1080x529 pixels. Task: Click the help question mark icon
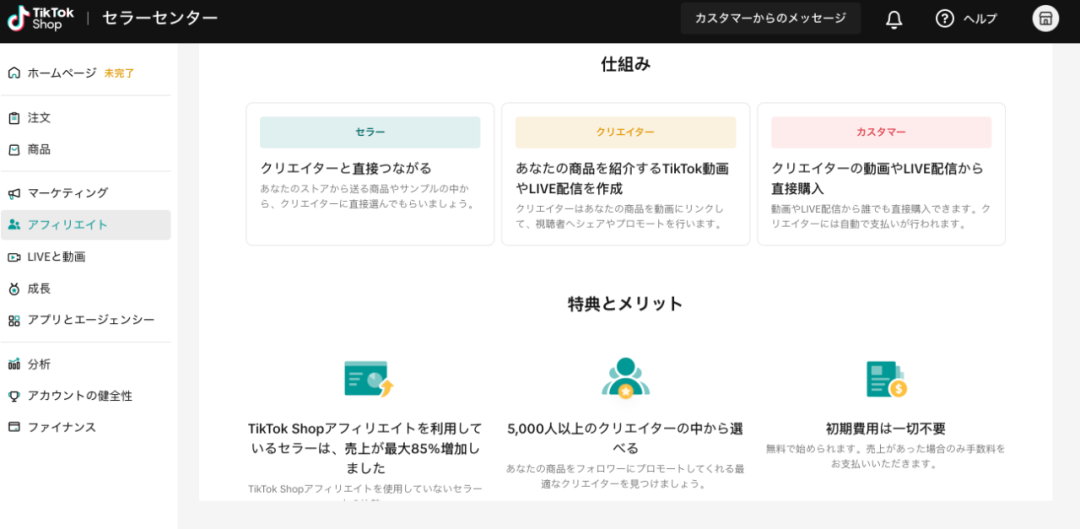pos(944,19)
